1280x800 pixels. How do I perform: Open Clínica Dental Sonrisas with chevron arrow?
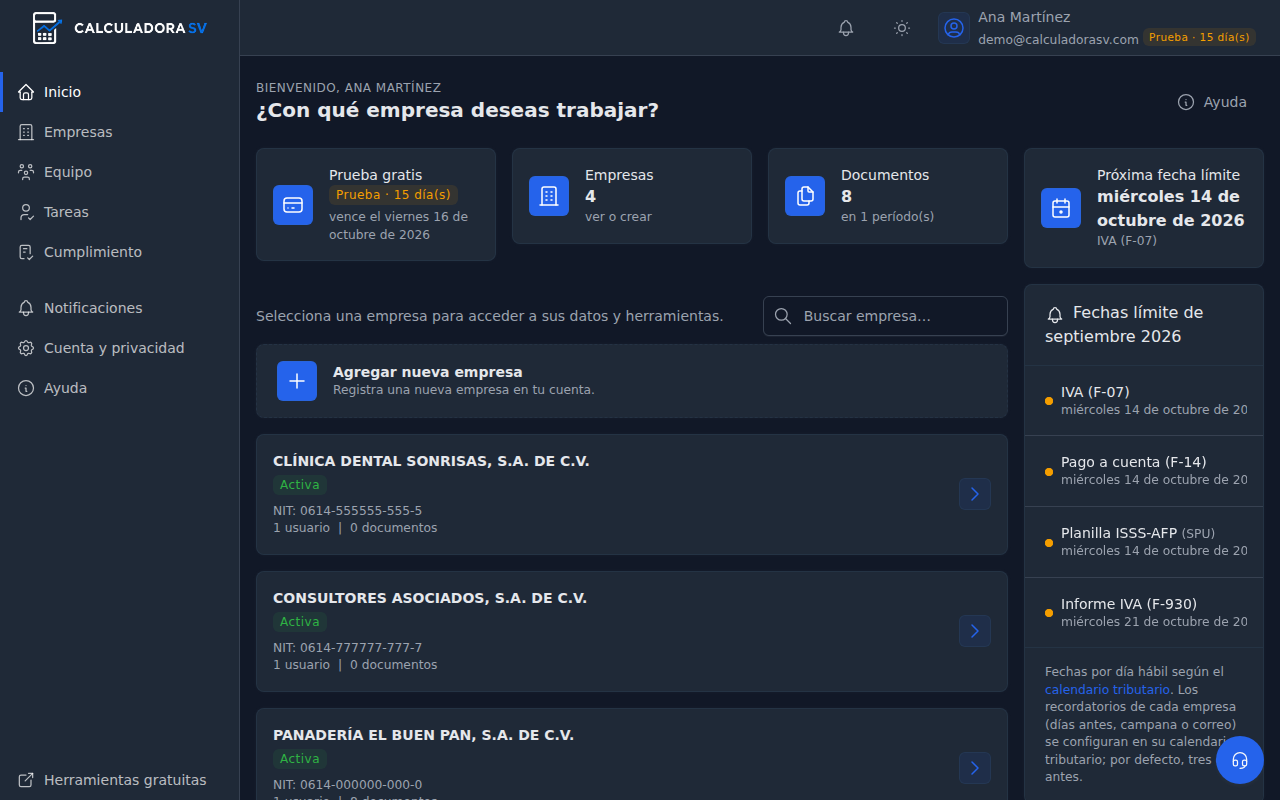[x=975, y=494]
